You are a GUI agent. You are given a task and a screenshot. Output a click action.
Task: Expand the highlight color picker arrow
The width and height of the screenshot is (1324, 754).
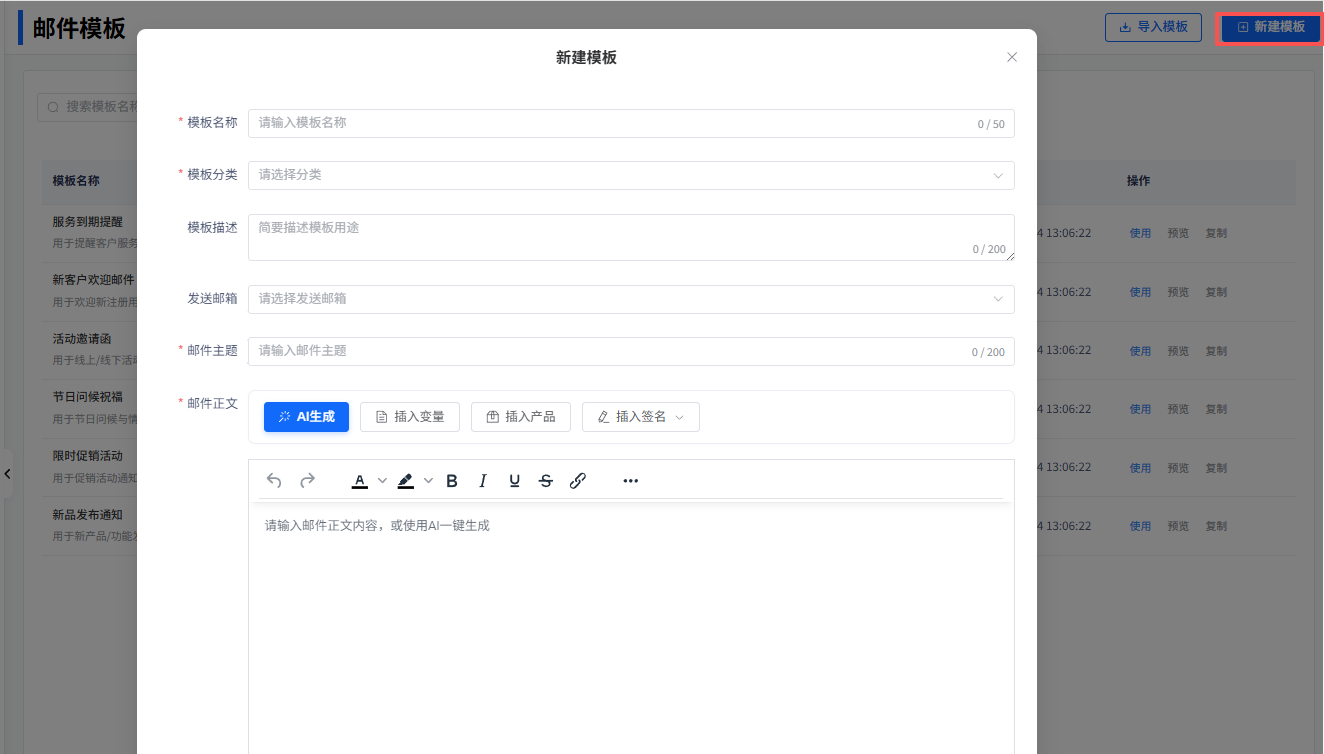[x=429, y=481]
